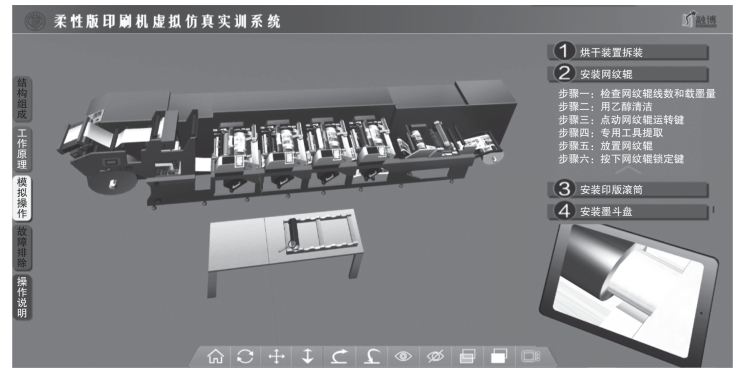Click the overlapping outline windows icon
Screen dimensions: 745x369
(467, 356)
